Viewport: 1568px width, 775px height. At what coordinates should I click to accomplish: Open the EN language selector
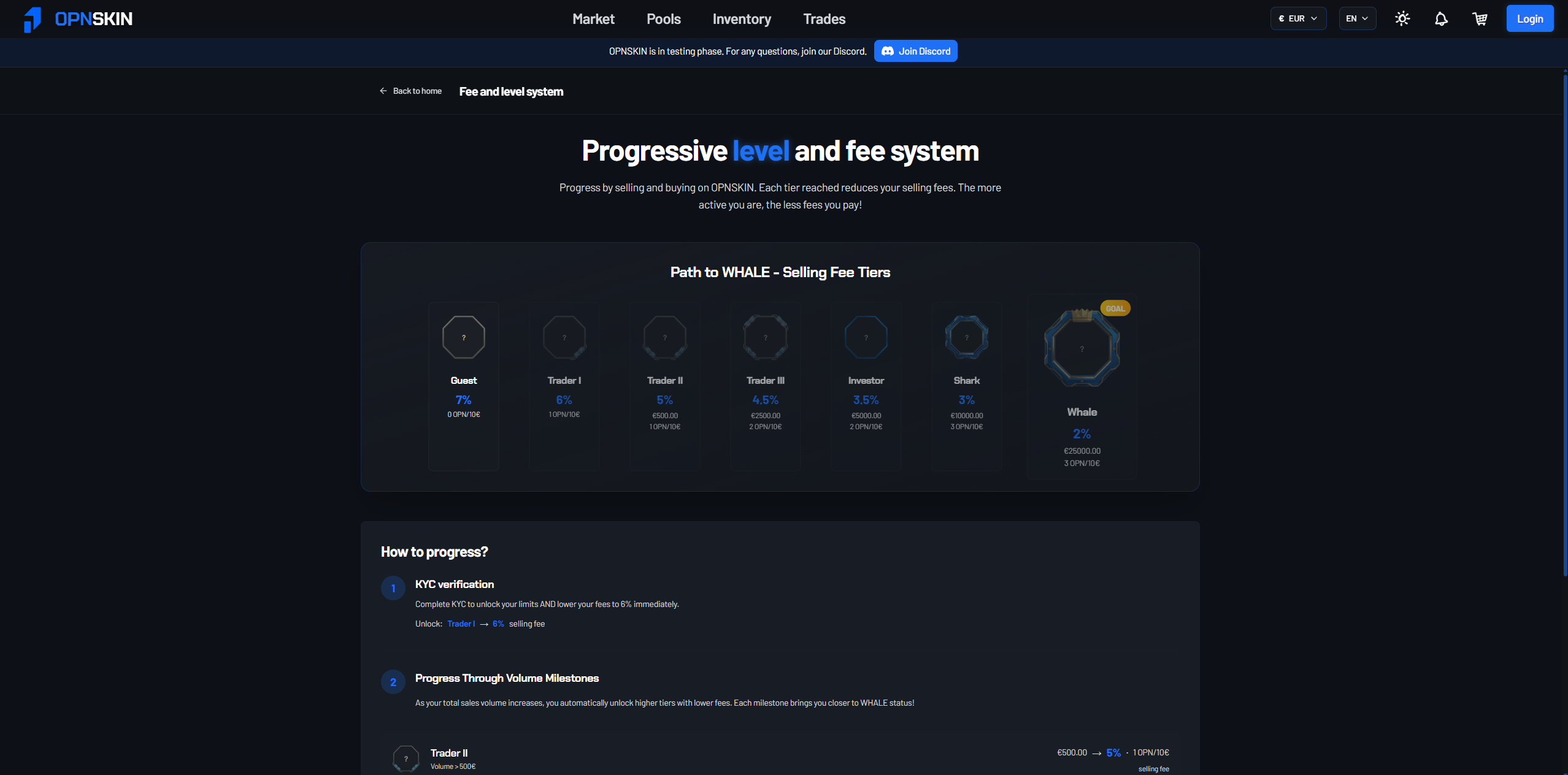[1357, 18]
